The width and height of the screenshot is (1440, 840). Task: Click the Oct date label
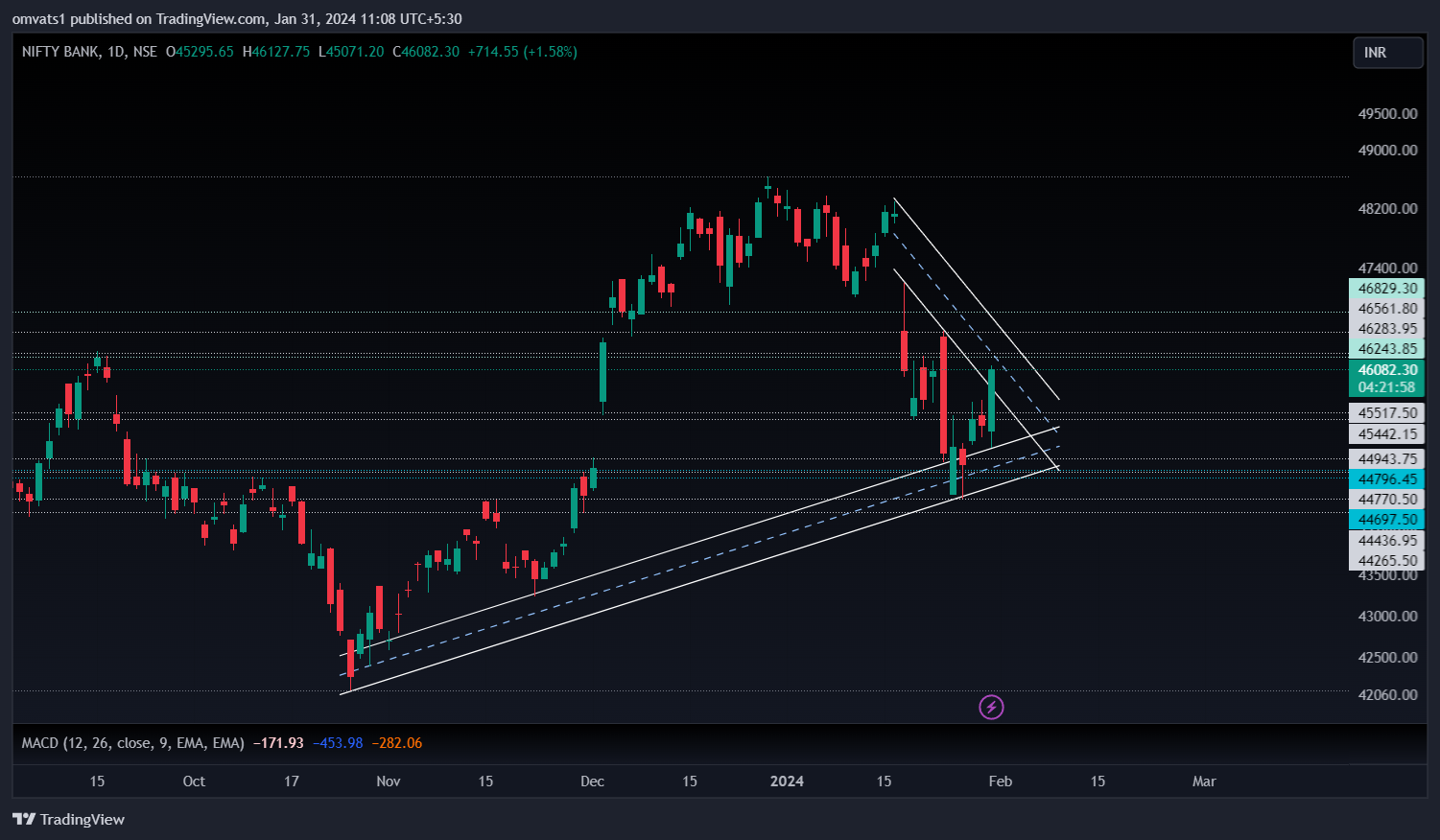coord(194,782)
